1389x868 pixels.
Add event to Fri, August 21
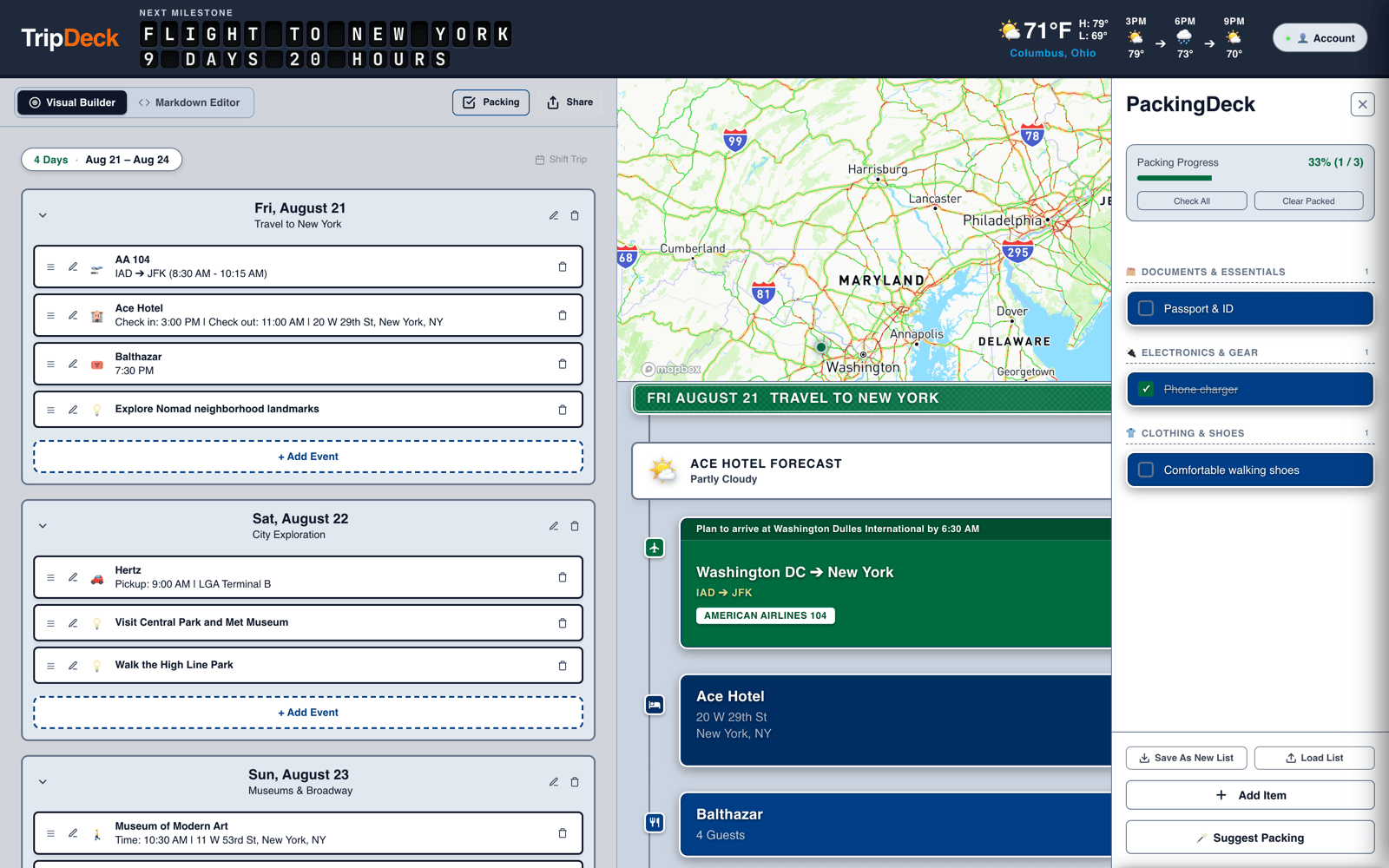(308, 457)
